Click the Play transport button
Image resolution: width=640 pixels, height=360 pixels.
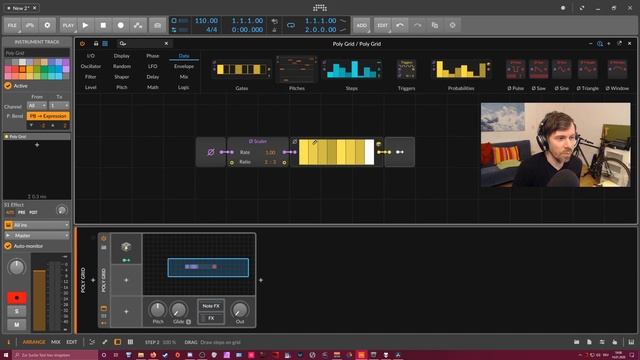point(85,25)
